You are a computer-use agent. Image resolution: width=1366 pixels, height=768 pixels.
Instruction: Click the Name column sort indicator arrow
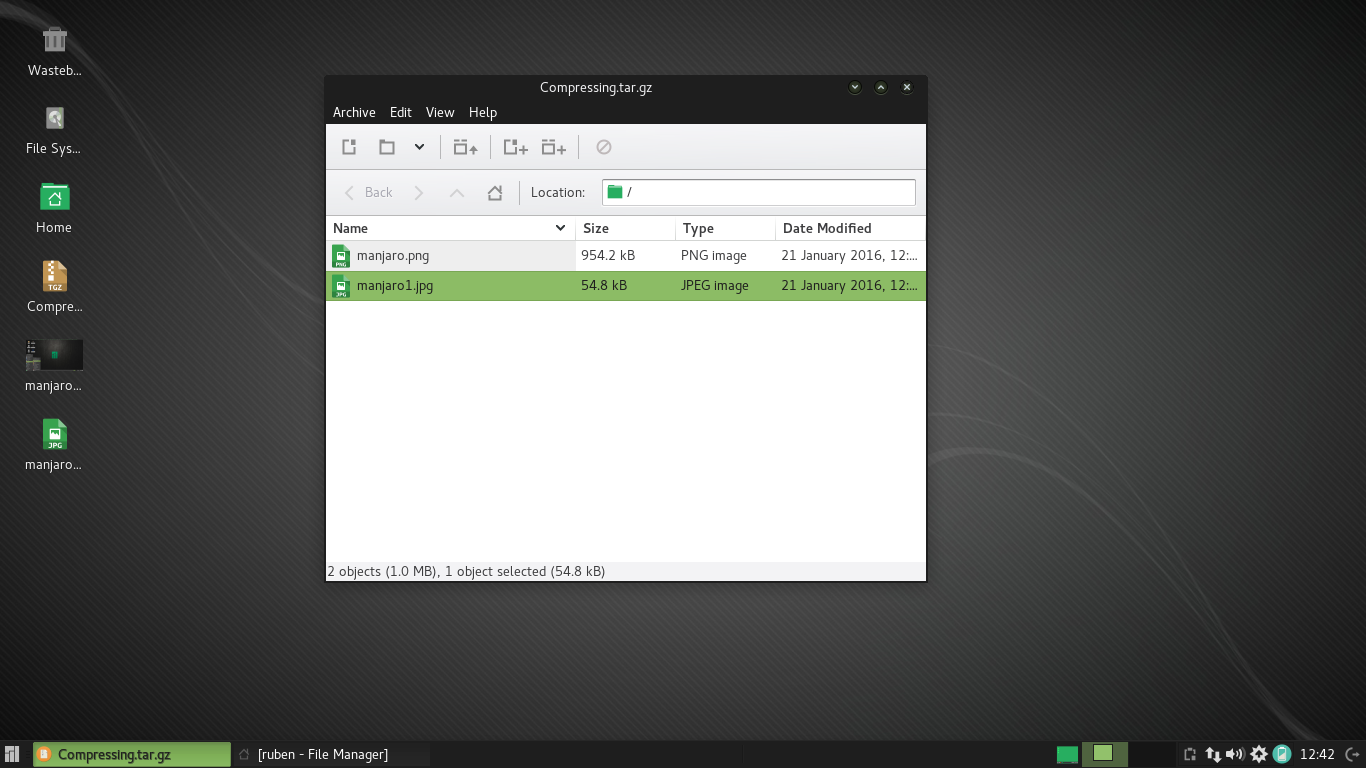[561, 228]
